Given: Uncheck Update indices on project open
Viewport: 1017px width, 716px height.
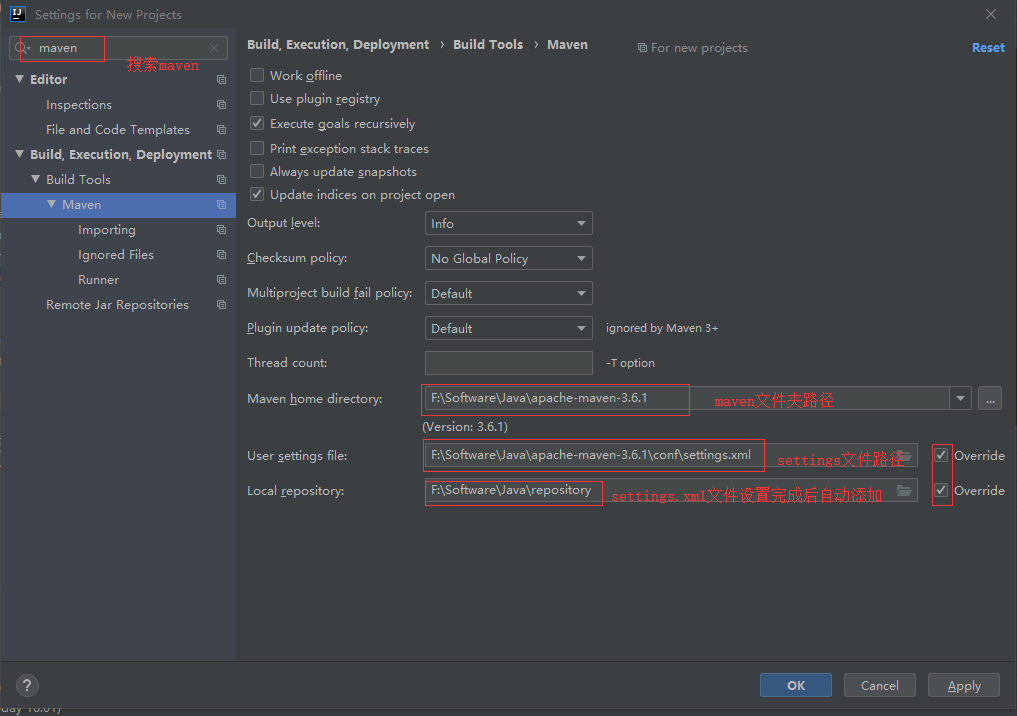Looking at the screenshot, I should 257,195.
